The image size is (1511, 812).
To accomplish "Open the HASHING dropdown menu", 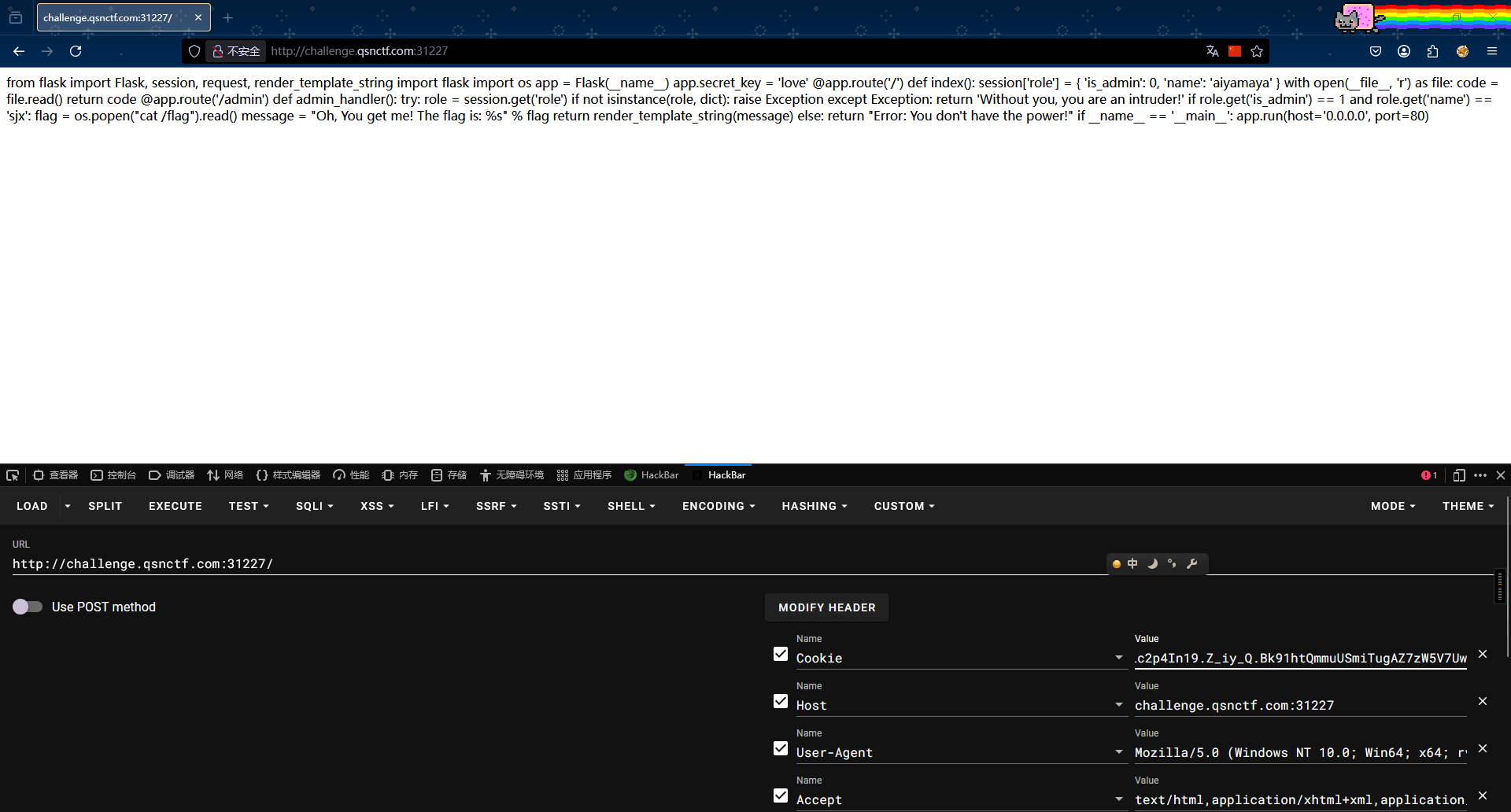I will click(x=815, y=506).
